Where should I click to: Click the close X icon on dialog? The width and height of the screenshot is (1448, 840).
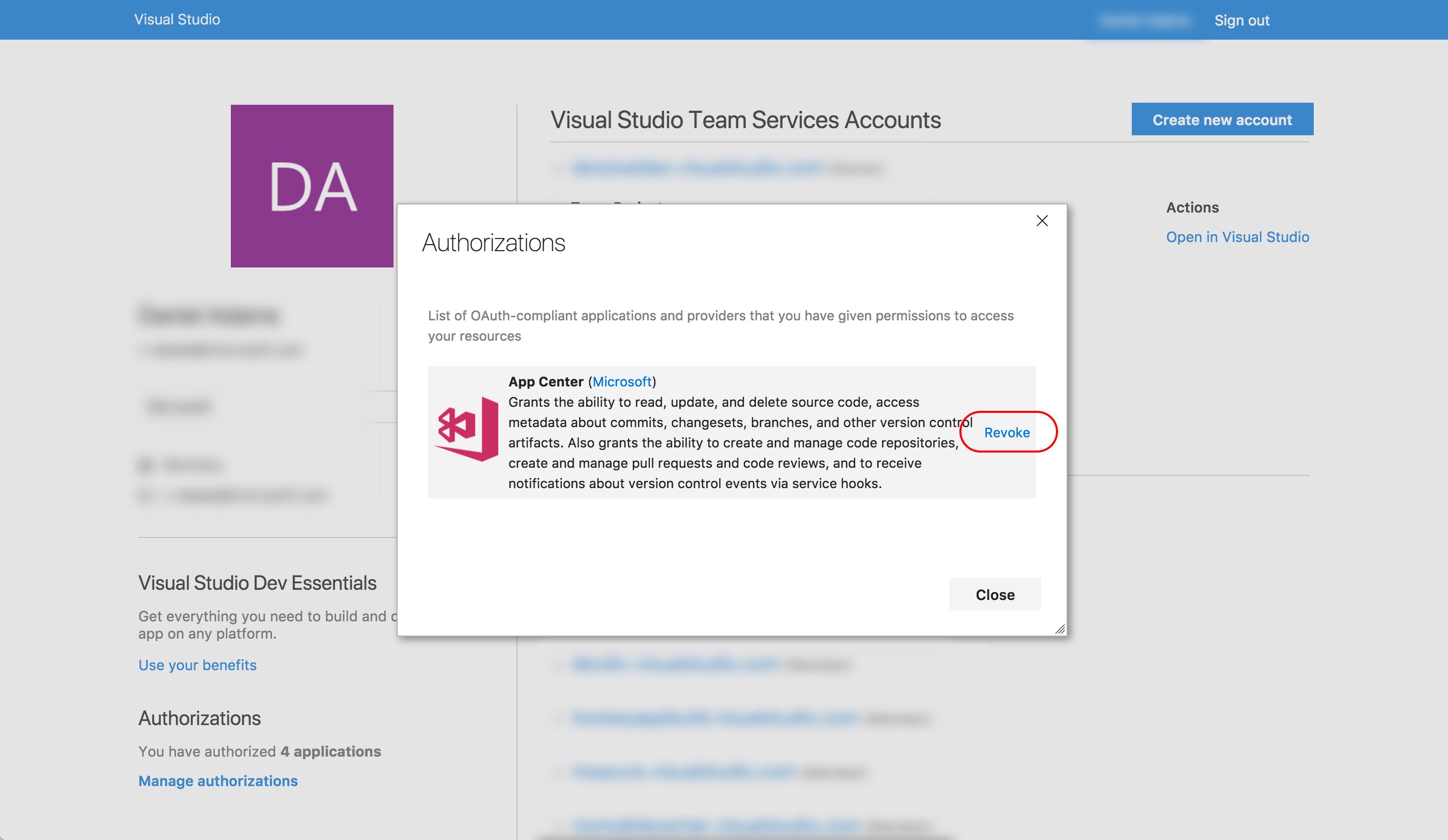(1042, 220)
